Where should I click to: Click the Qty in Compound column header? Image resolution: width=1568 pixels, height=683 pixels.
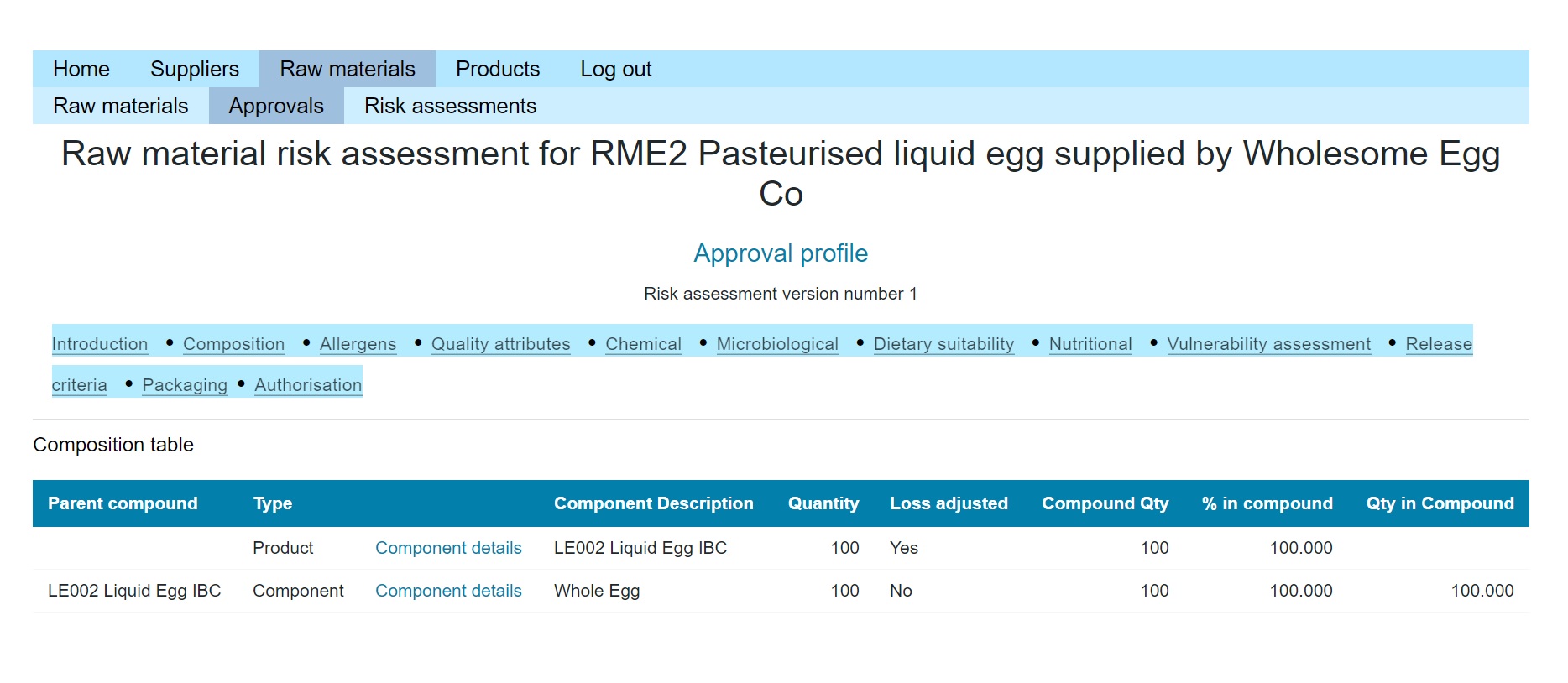tap(1440, 503)
